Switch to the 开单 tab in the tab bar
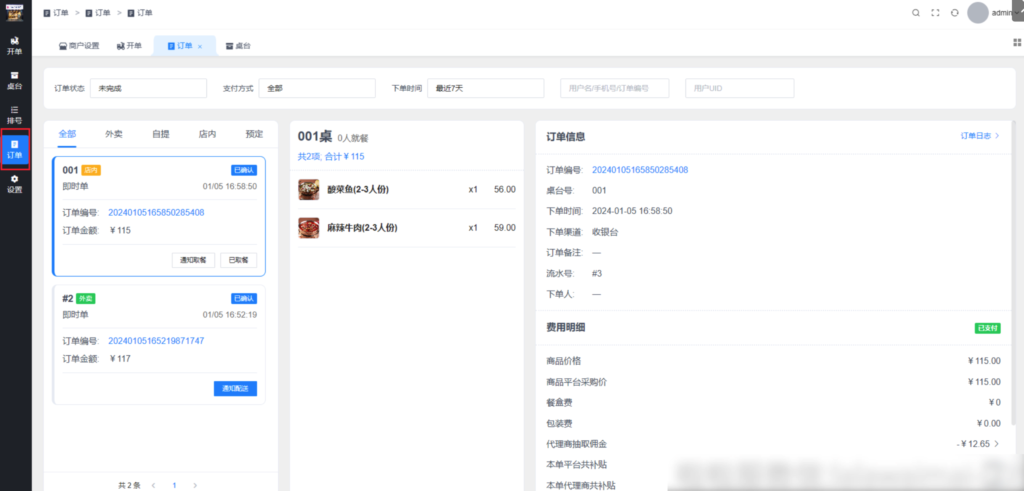Viewport: 1024px width, 491px height. point(129,46)
